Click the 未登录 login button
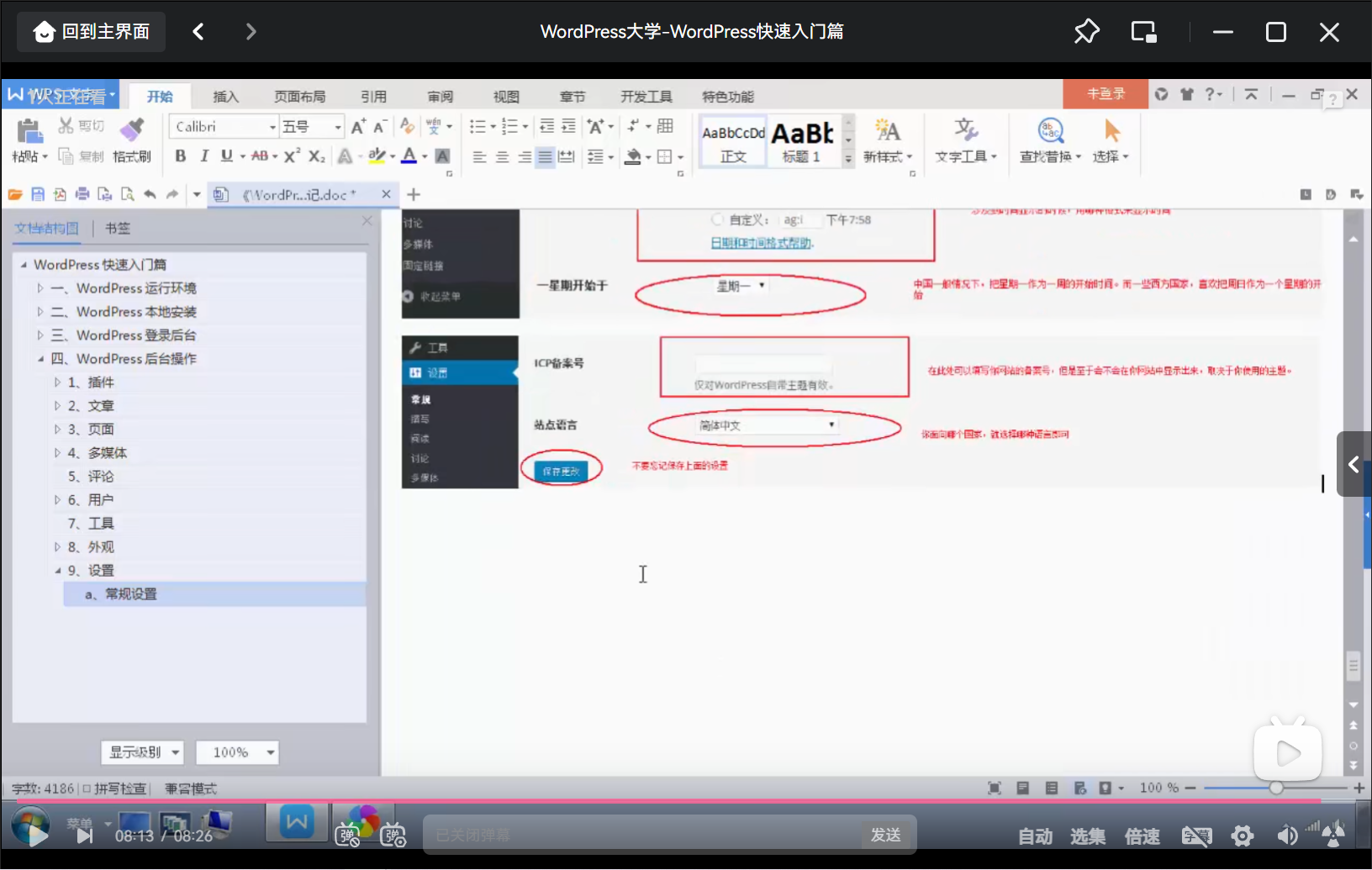This screenshot has height=870, width=1372. (x=1106, y=93)
